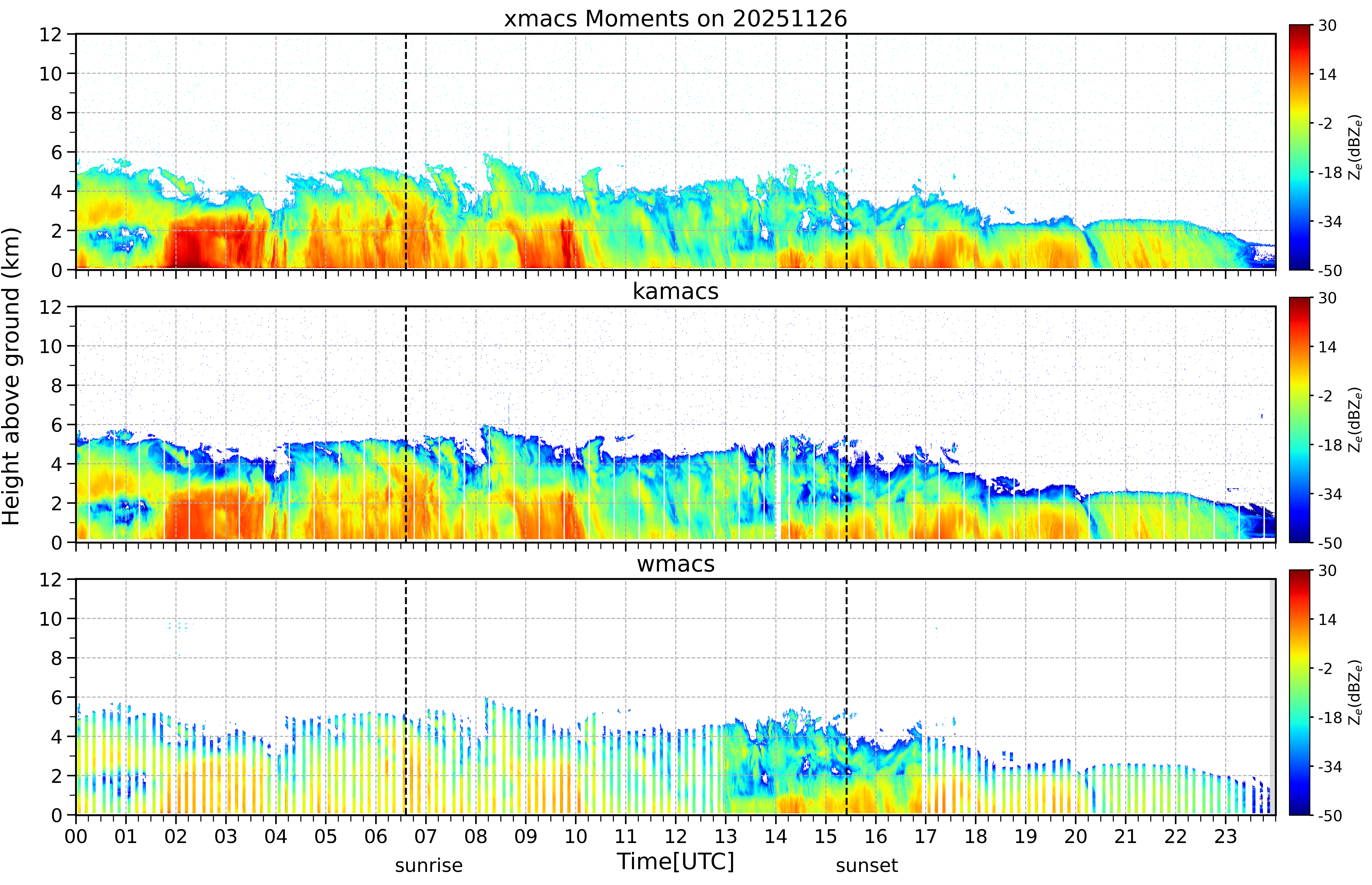Click the '-18' tick on kamacs colorbar
The image size is (1372, 885).
click(1330, 445)
